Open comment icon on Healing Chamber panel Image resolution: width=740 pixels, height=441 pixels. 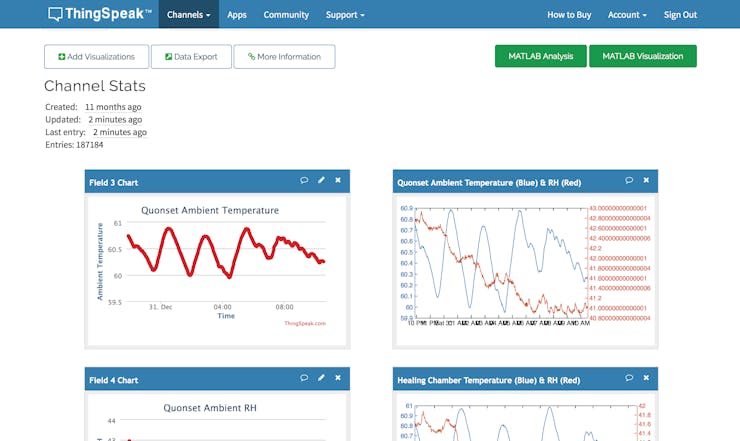pyautogui.click(x=629, y=378)
